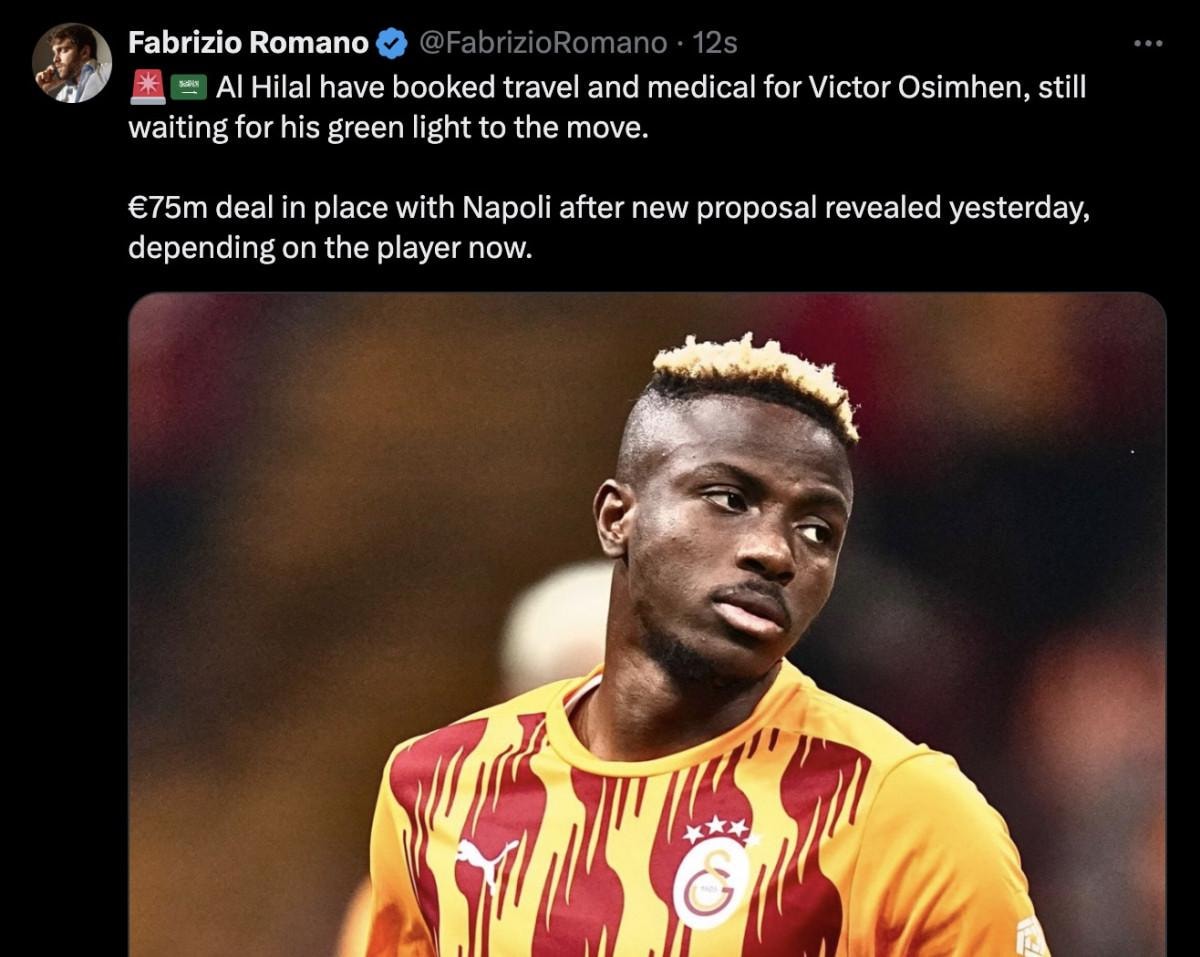
Task: Click the 12s timestamp
Action: tap(715, 42)
